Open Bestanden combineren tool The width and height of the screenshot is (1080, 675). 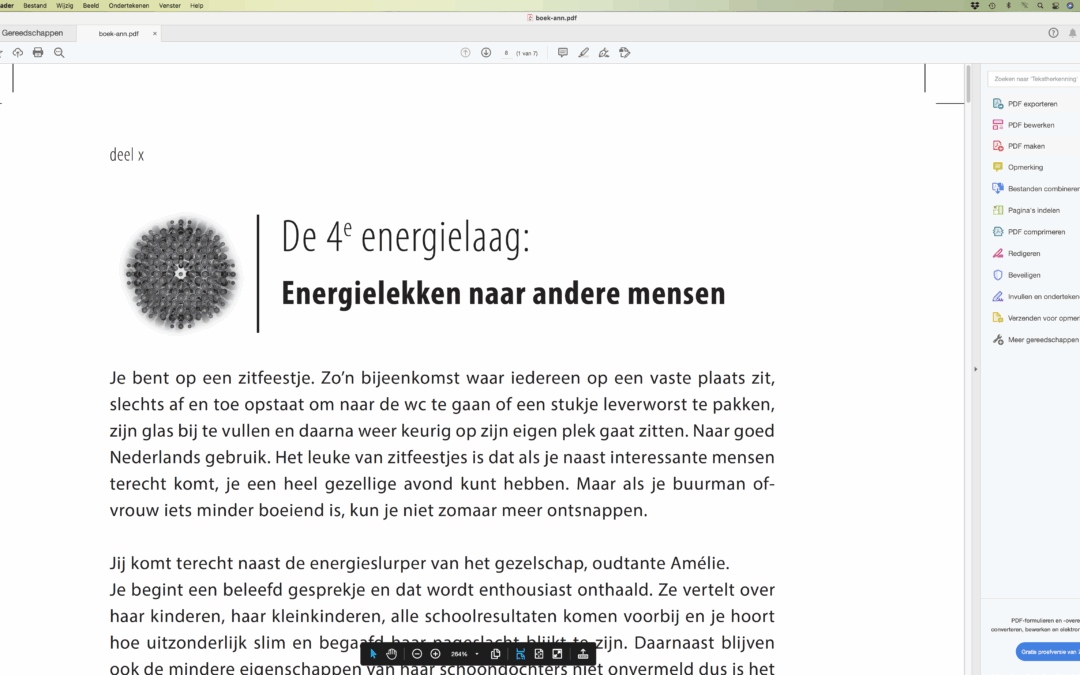tap(1035, 189)
